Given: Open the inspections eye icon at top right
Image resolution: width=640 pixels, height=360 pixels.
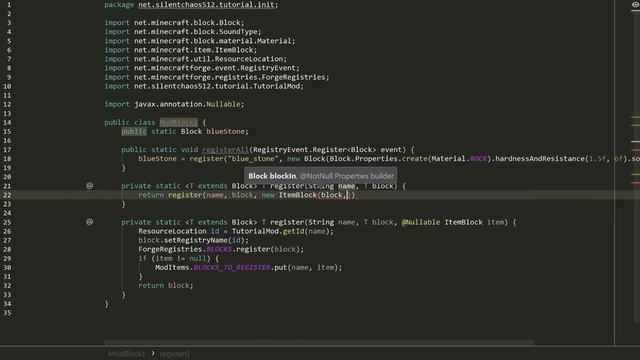Looking at the screenshot, I should tap(636, 4).
